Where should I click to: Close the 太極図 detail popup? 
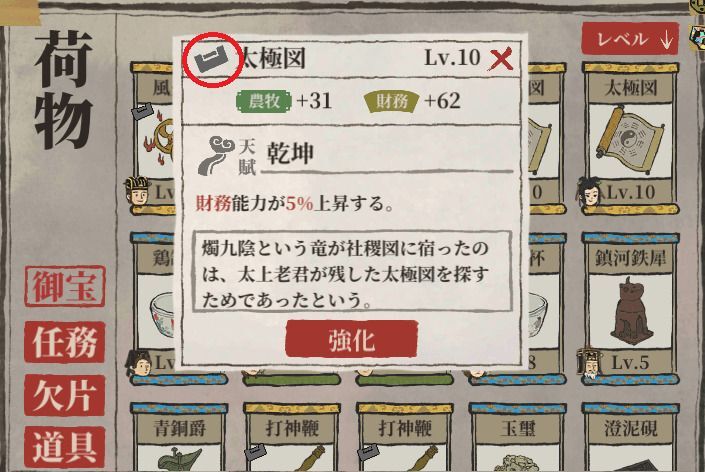[x=501, y=59]
